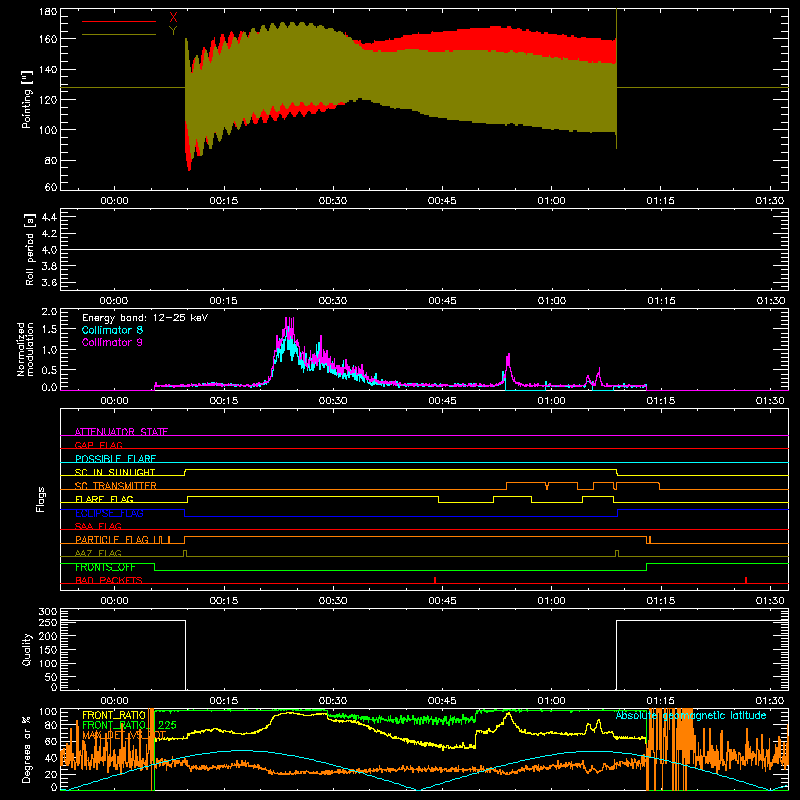Click the Roll period axis title

(x=30, y=250)
